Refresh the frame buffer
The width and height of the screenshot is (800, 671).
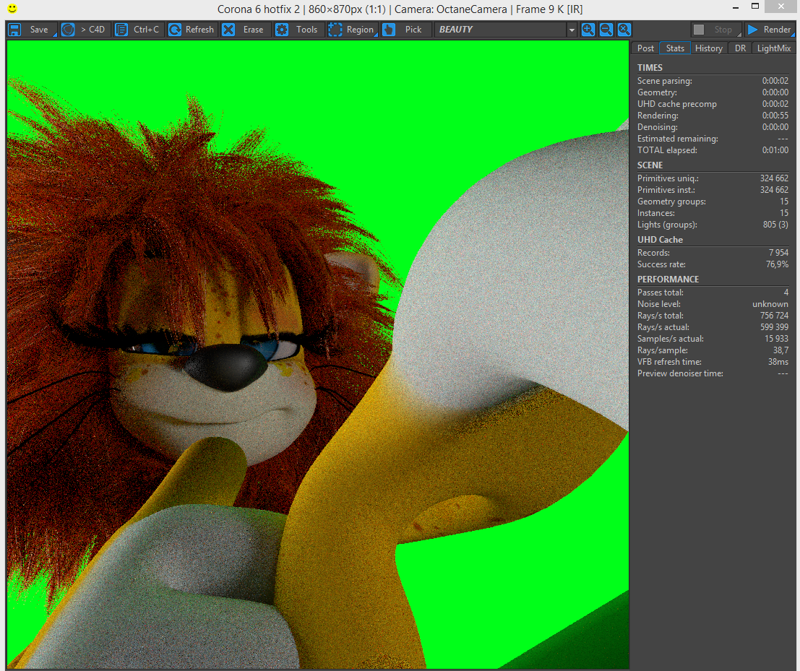pyautogui.click(x=192, y=30)
